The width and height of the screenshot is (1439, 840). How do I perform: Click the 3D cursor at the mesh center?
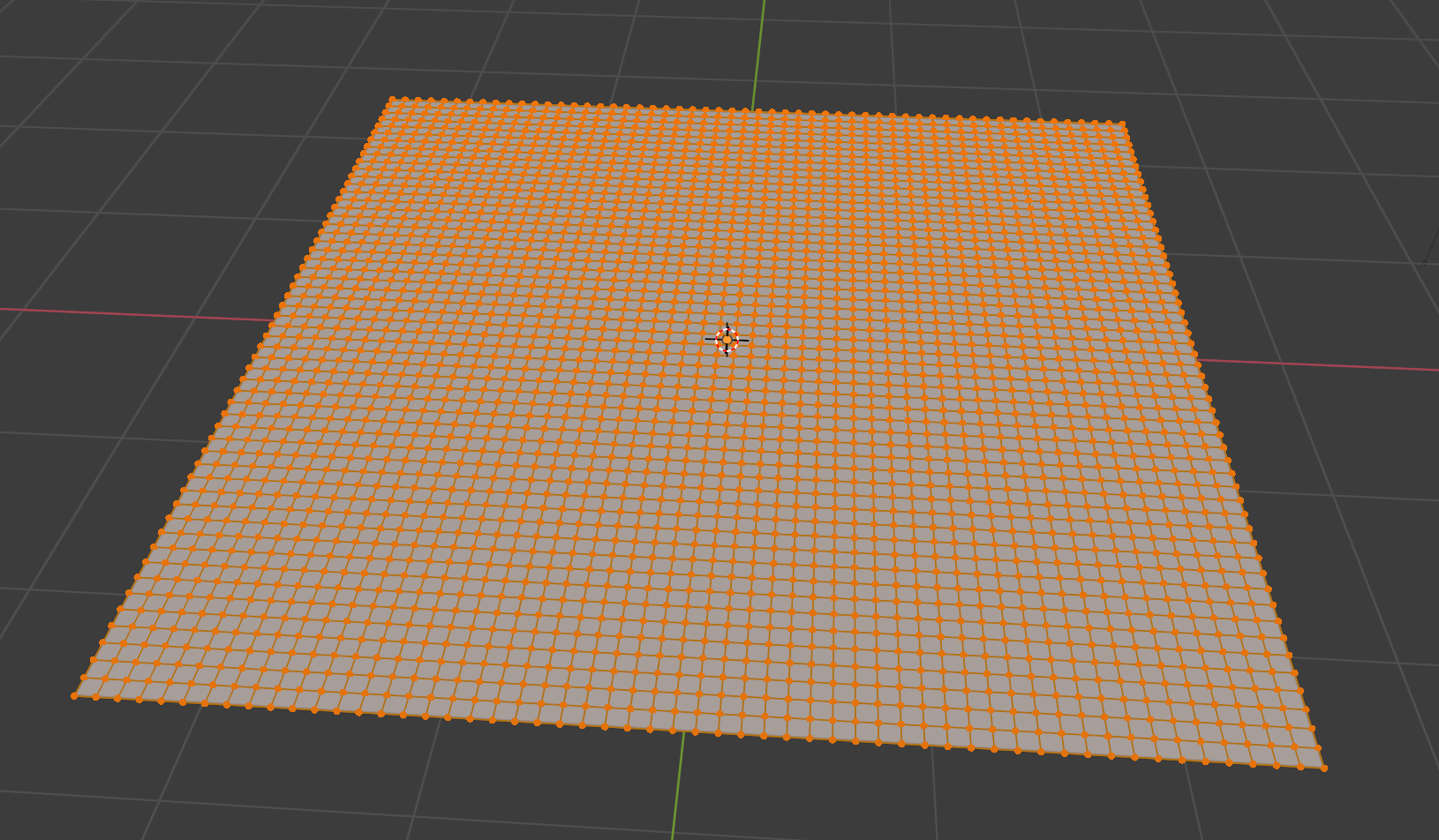[x=727, y=340]
